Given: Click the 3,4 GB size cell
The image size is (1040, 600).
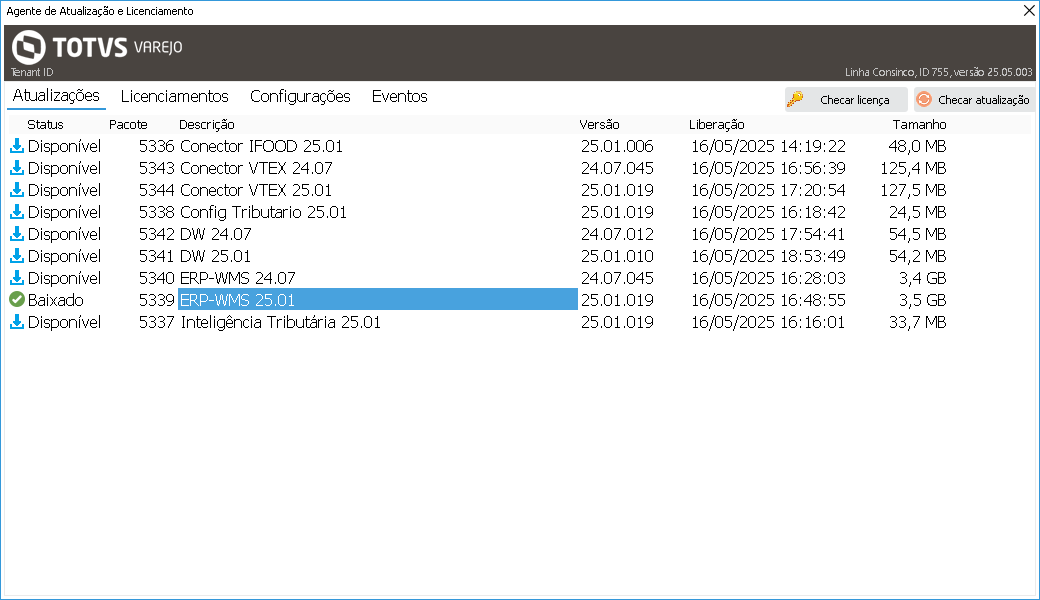Looking at the screenshot, I should click(x=923, y=277).
